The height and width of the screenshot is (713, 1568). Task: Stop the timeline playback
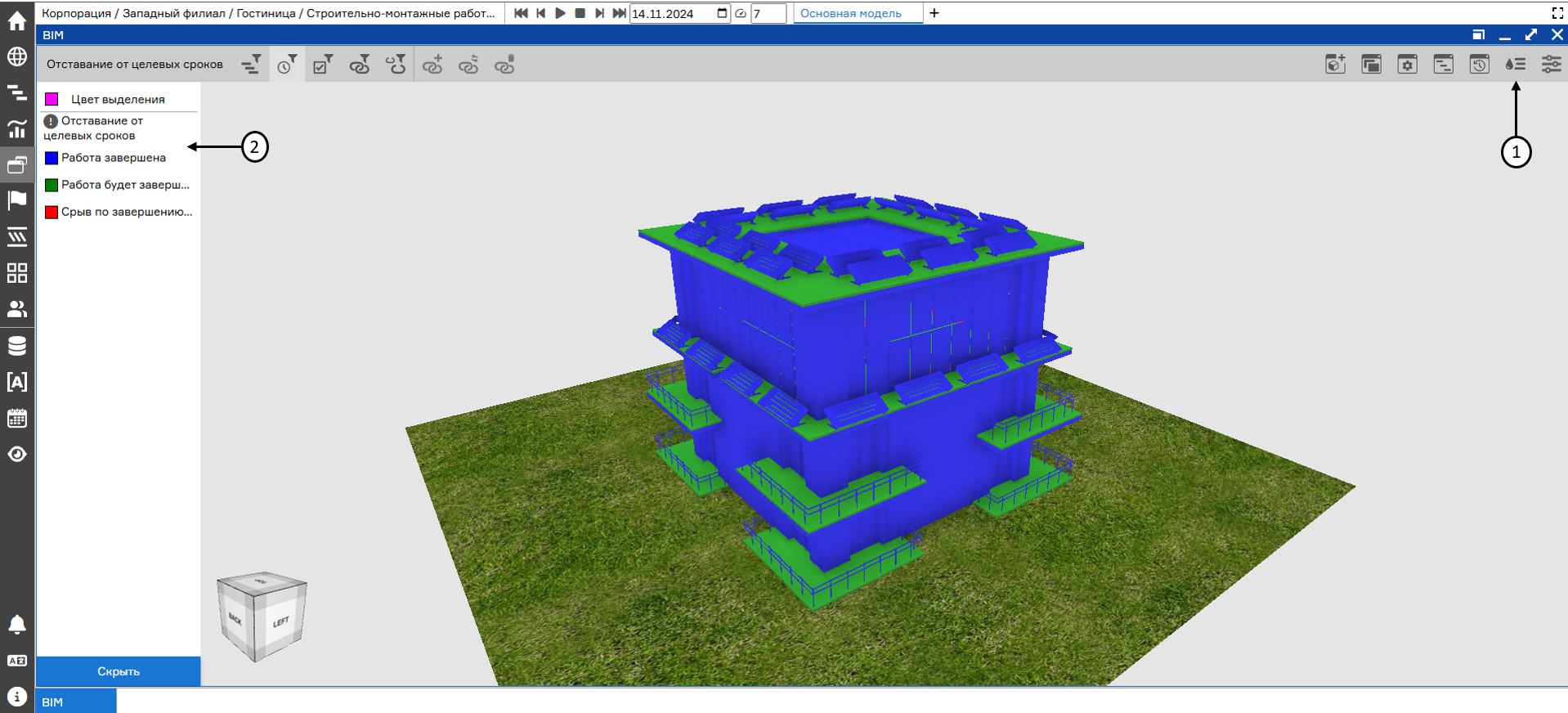point(580,13)
